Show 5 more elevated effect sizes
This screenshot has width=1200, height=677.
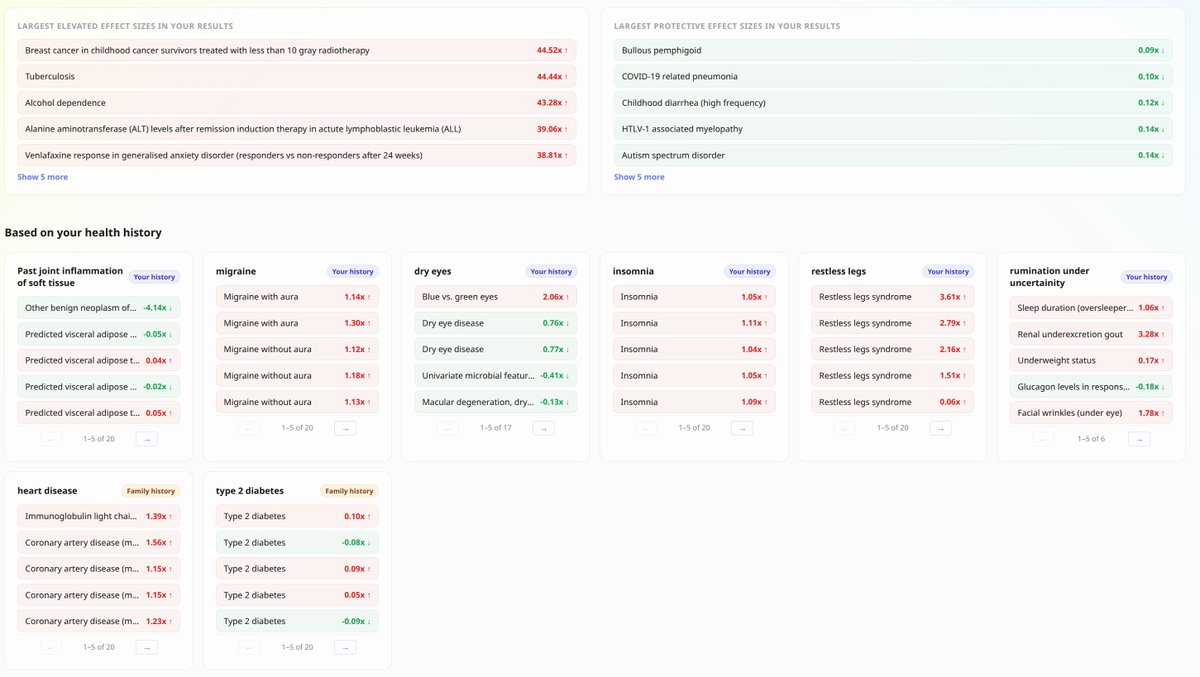click(43, 177)
